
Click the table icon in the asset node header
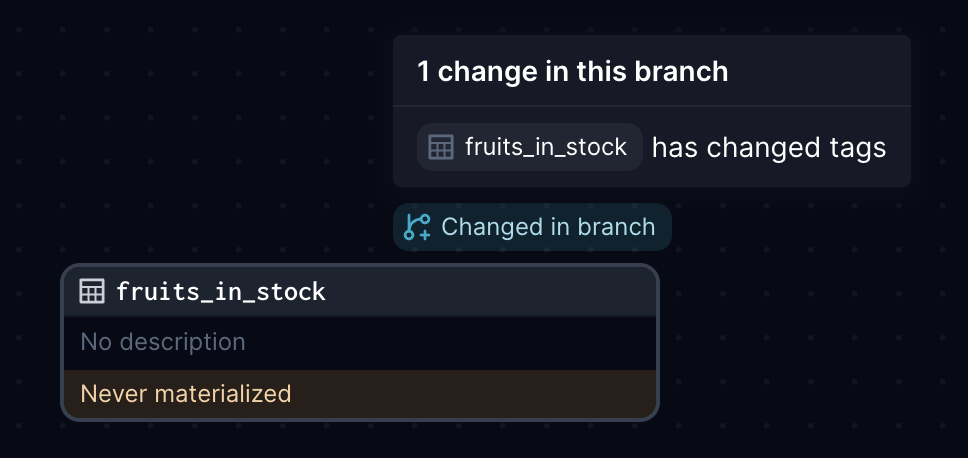coord(92,292)
